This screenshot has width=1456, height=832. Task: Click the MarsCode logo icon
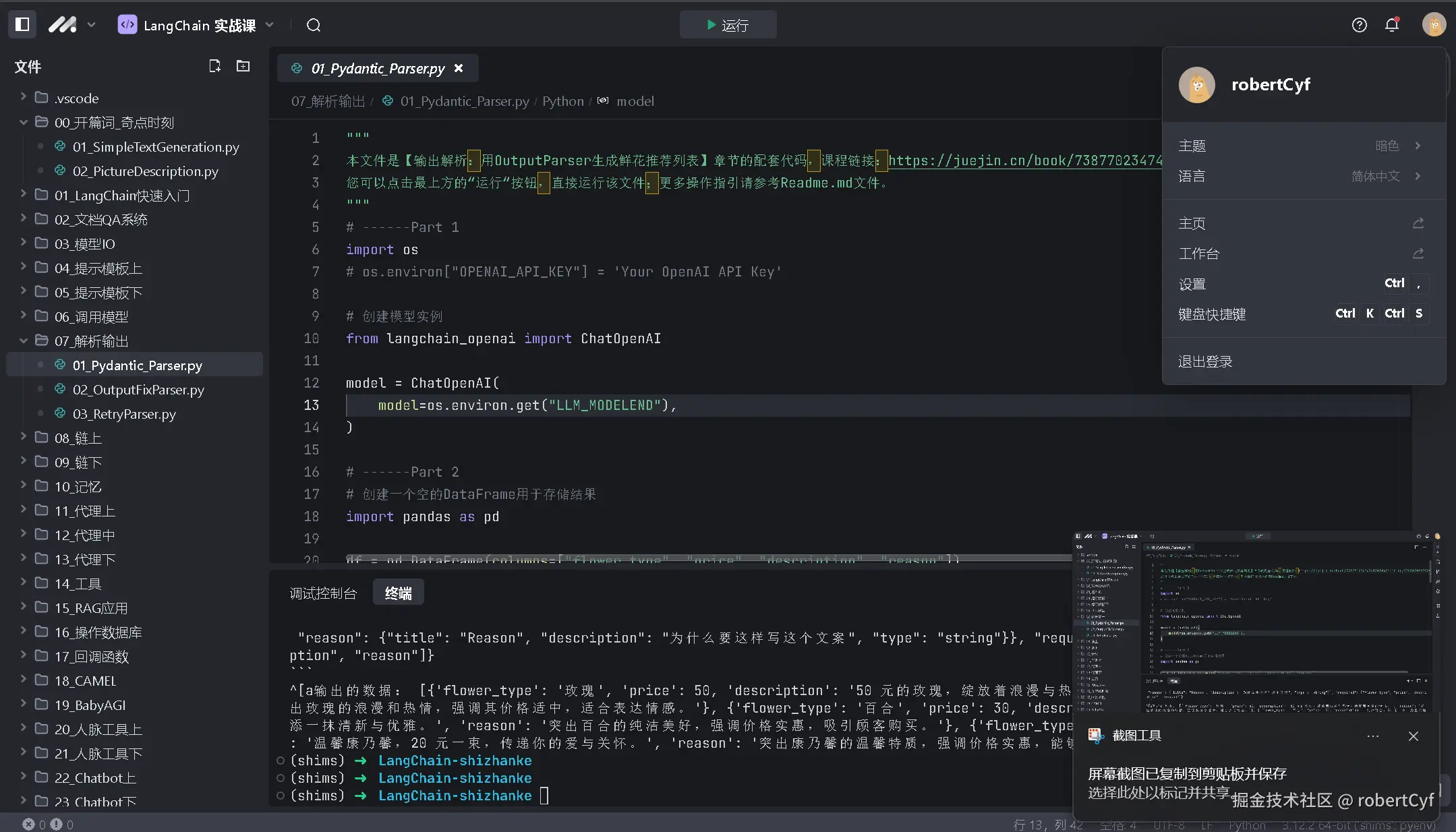coord(63,25)
